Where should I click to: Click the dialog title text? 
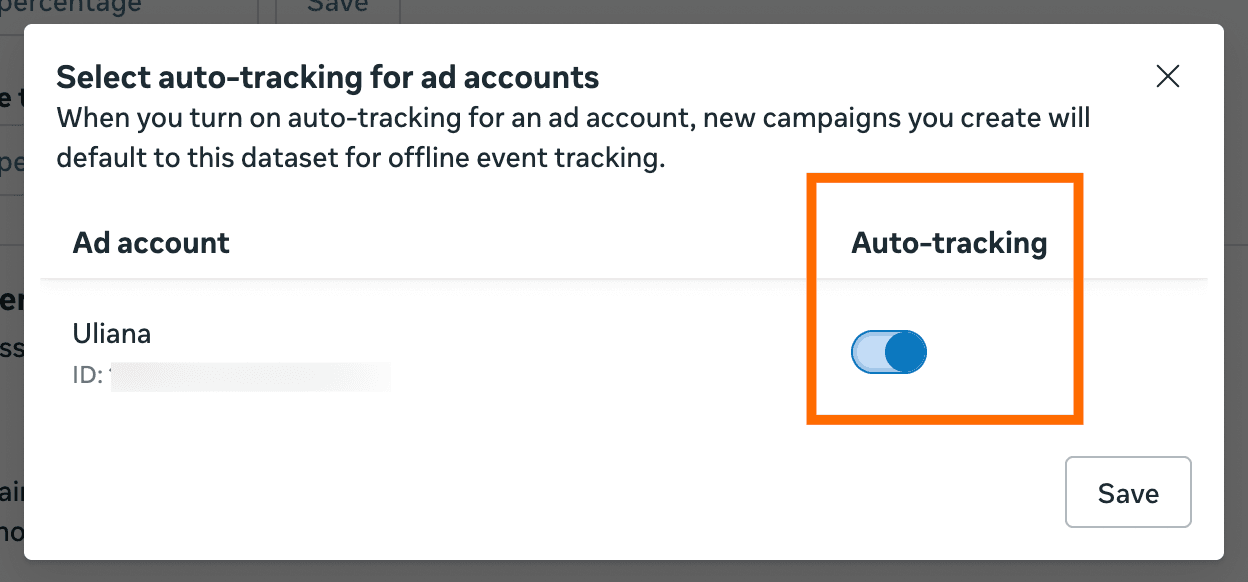point(329,77)
